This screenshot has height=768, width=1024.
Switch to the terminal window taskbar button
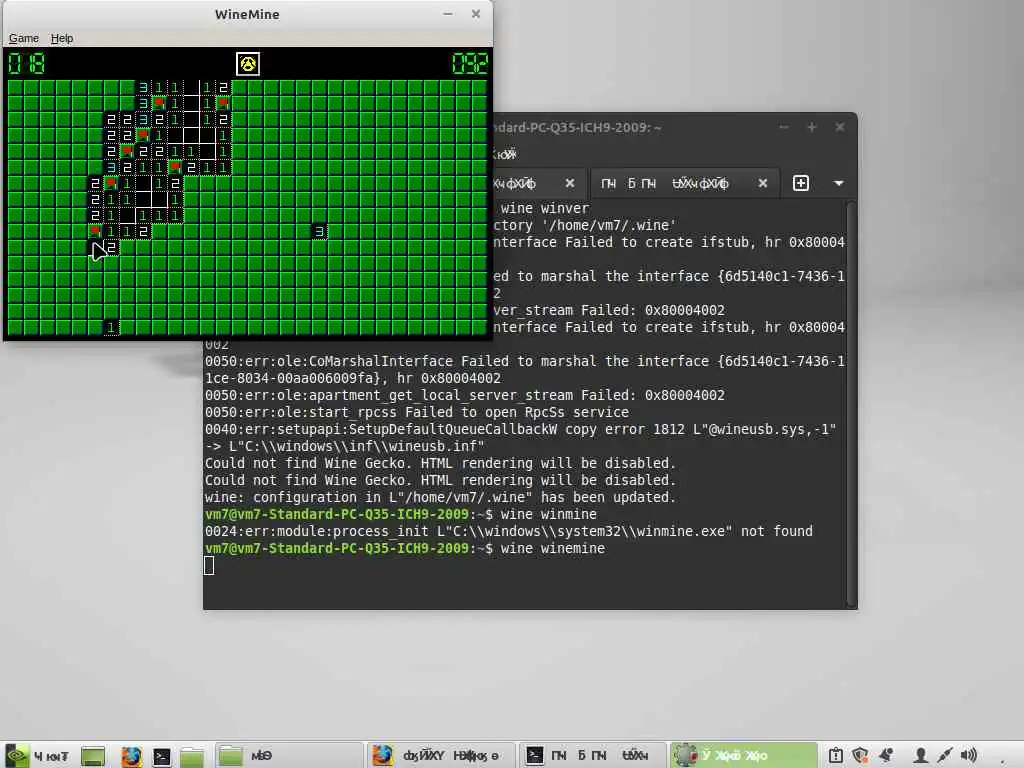point(592,756)
